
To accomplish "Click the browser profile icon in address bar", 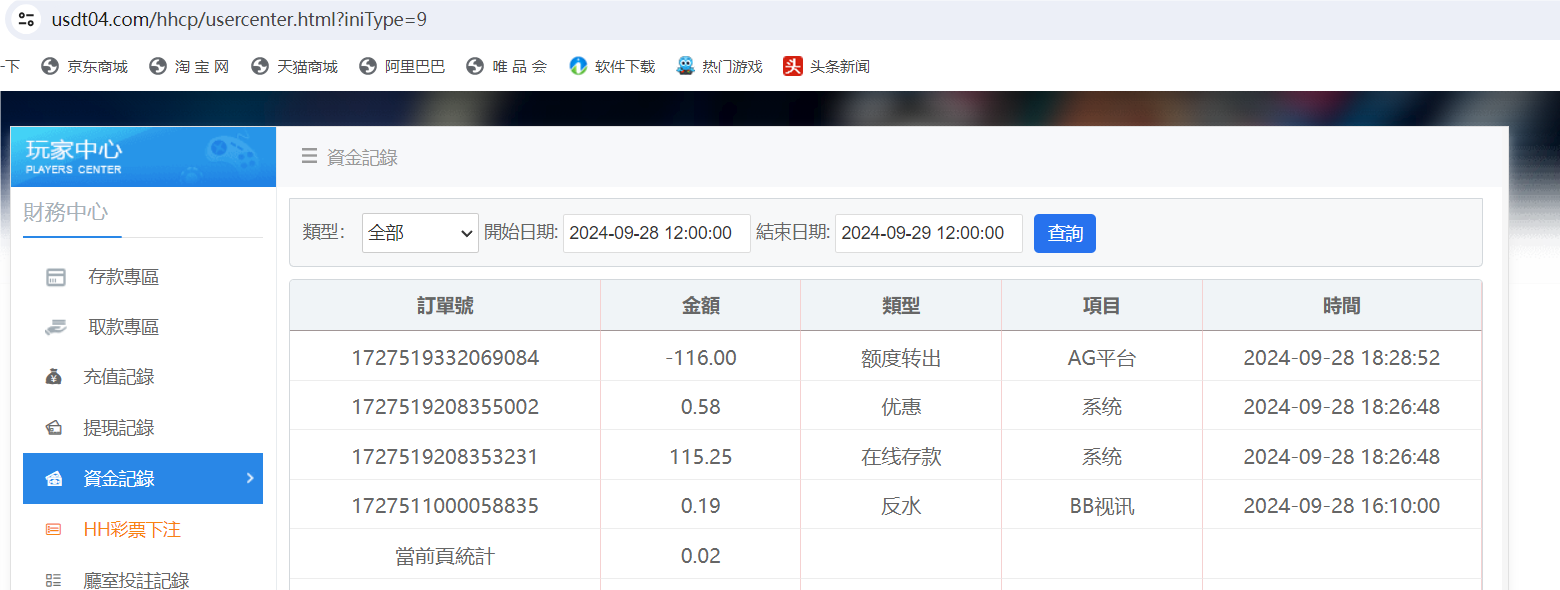I will (26, 18).
